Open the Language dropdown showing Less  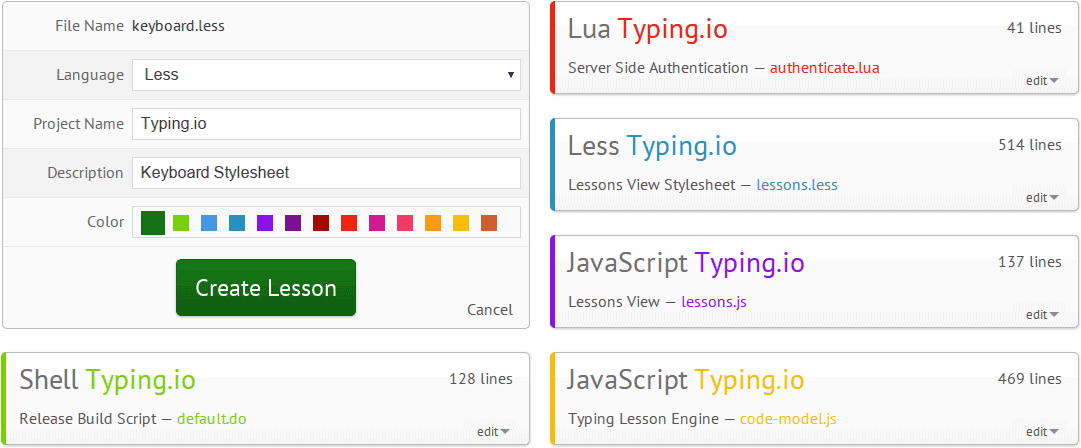326,74
